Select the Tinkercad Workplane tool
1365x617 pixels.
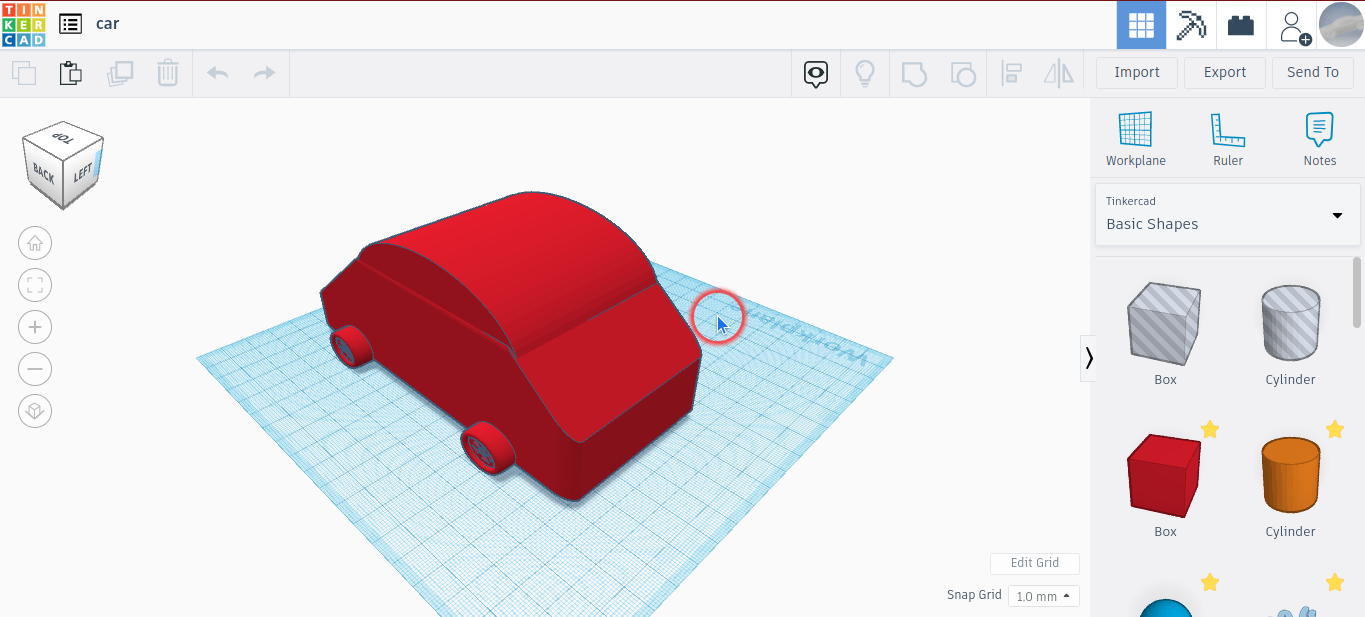(x=1135, y=135)
